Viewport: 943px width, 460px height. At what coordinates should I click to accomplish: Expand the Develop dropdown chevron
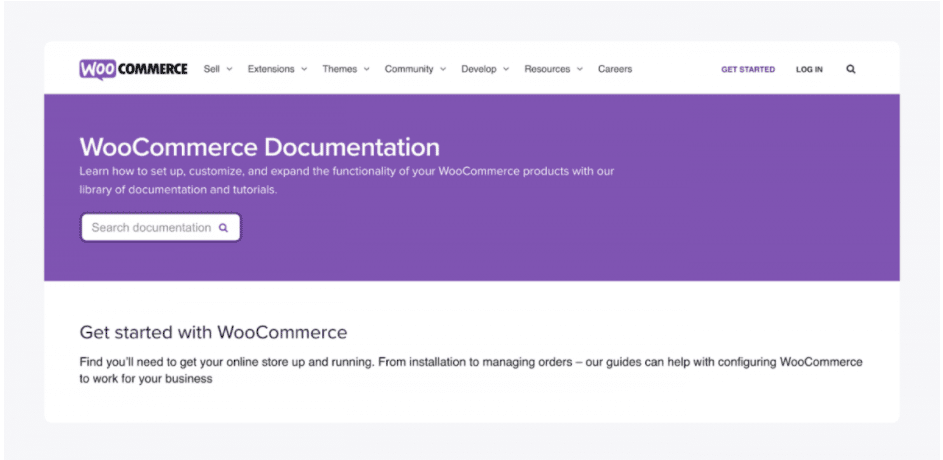coord(506,69)
